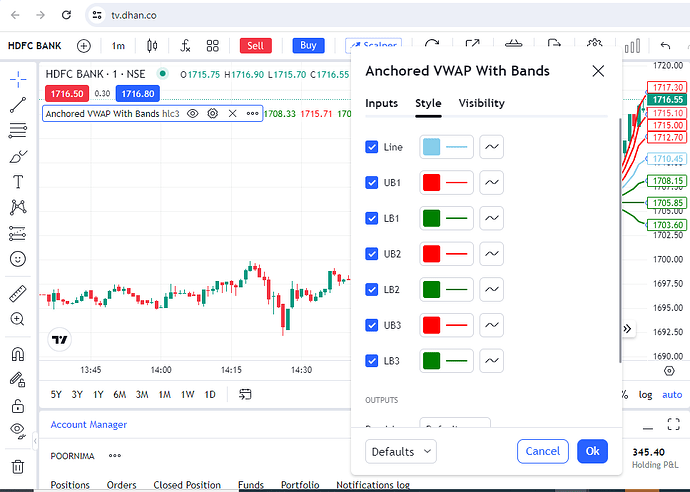The image size is (690, 492).
Task: Open indicator settings gear in legend
Action: click(x=213, y=114)
